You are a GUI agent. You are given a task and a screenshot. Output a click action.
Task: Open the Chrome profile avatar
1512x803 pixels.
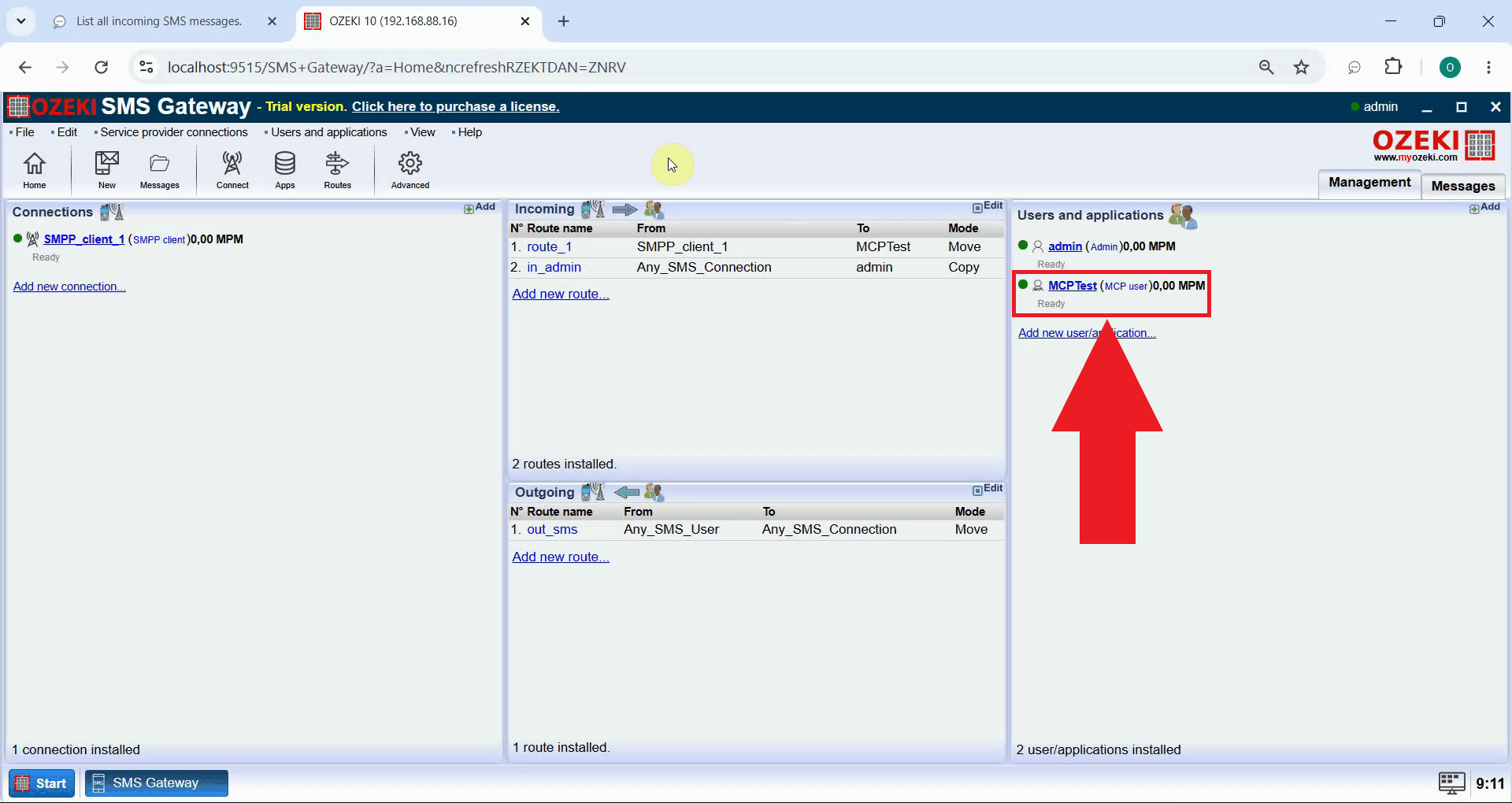[x=1450, y=68]
